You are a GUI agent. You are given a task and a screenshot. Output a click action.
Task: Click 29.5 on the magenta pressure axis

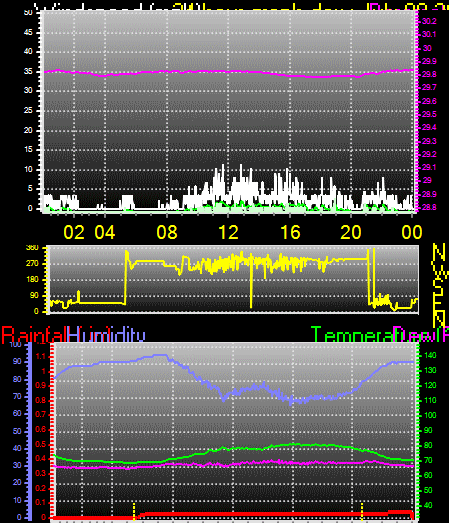click(429, 114)
